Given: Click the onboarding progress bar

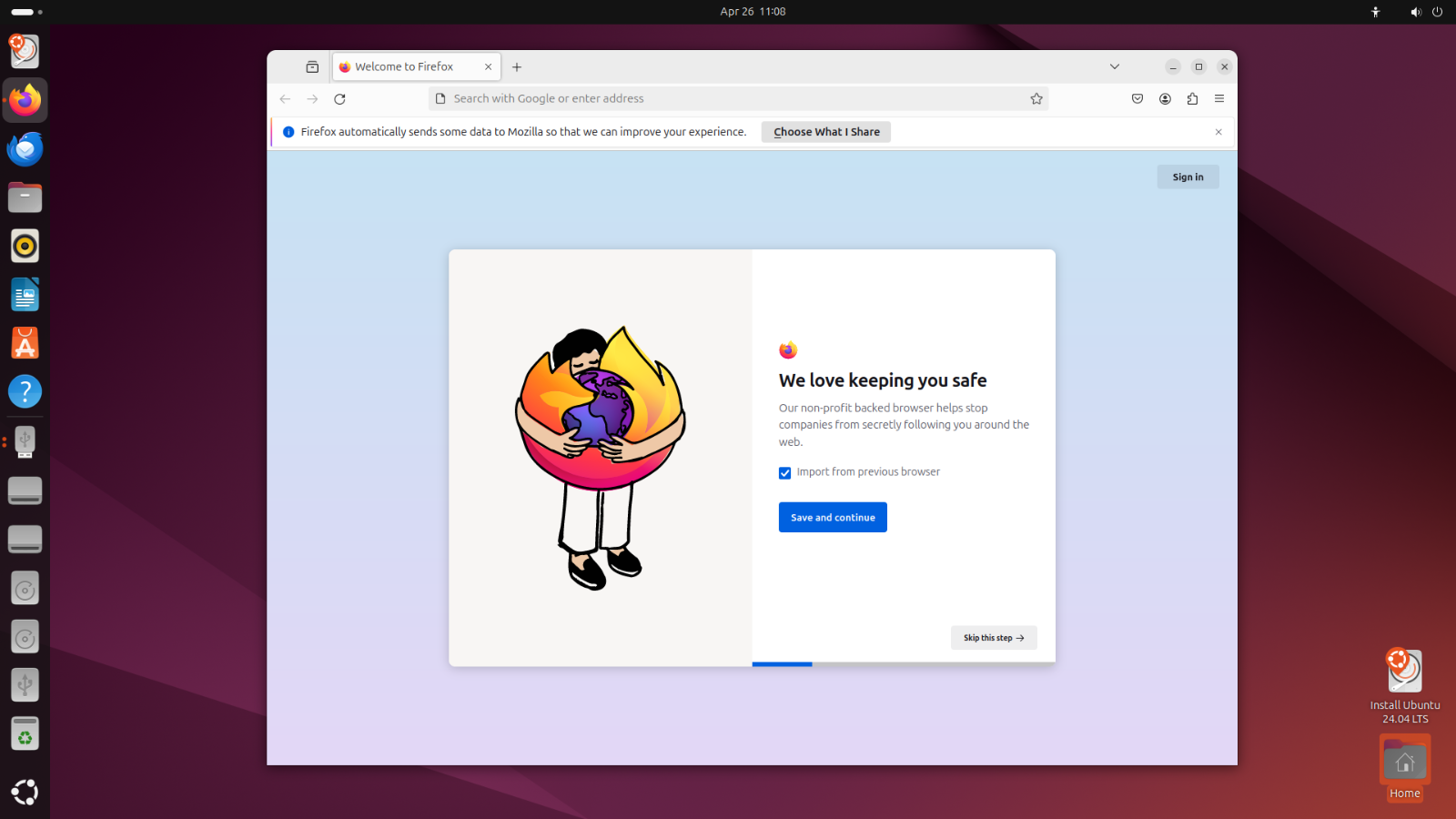Looking at the screenshot, I should pos(904,664).
